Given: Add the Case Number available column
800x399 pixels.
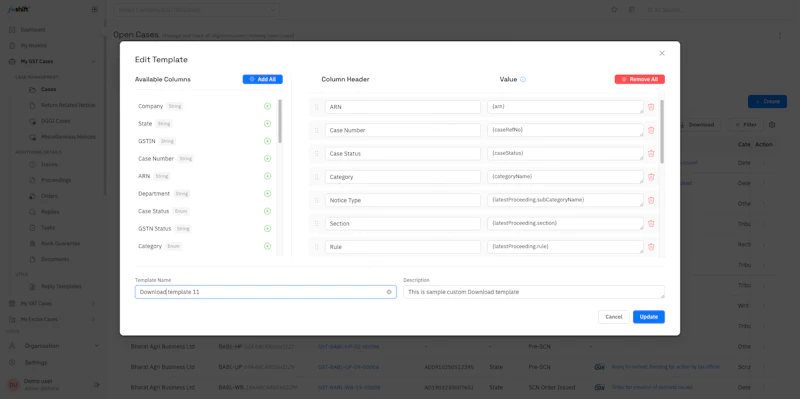Looking at the screenshot, I should [267, 159].
